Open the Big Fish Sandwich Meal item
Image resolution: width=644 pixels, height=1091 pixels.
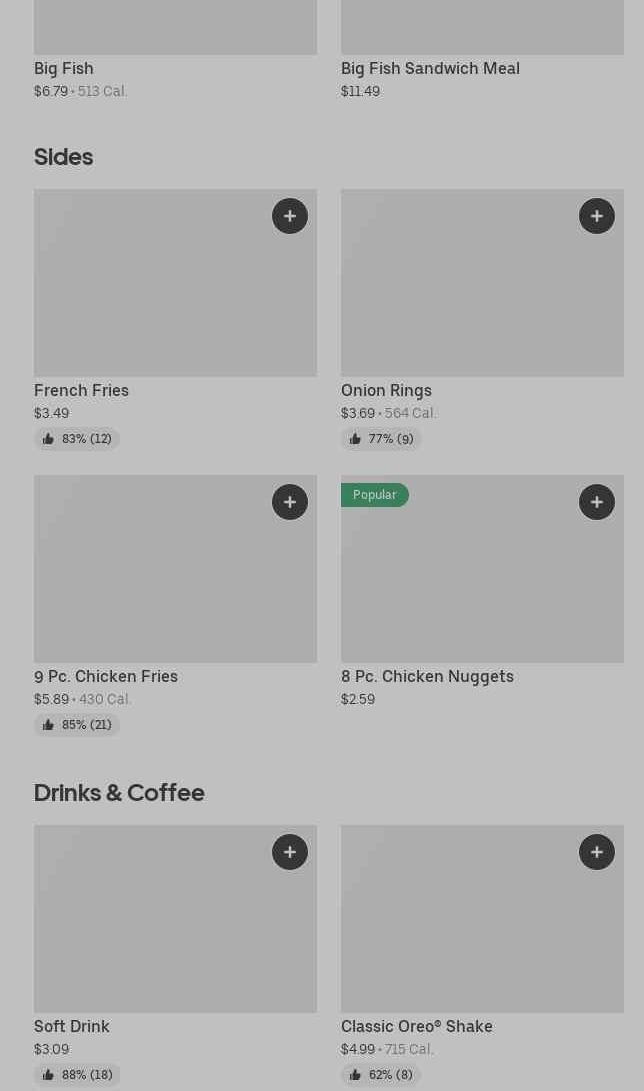click(430, 68)
